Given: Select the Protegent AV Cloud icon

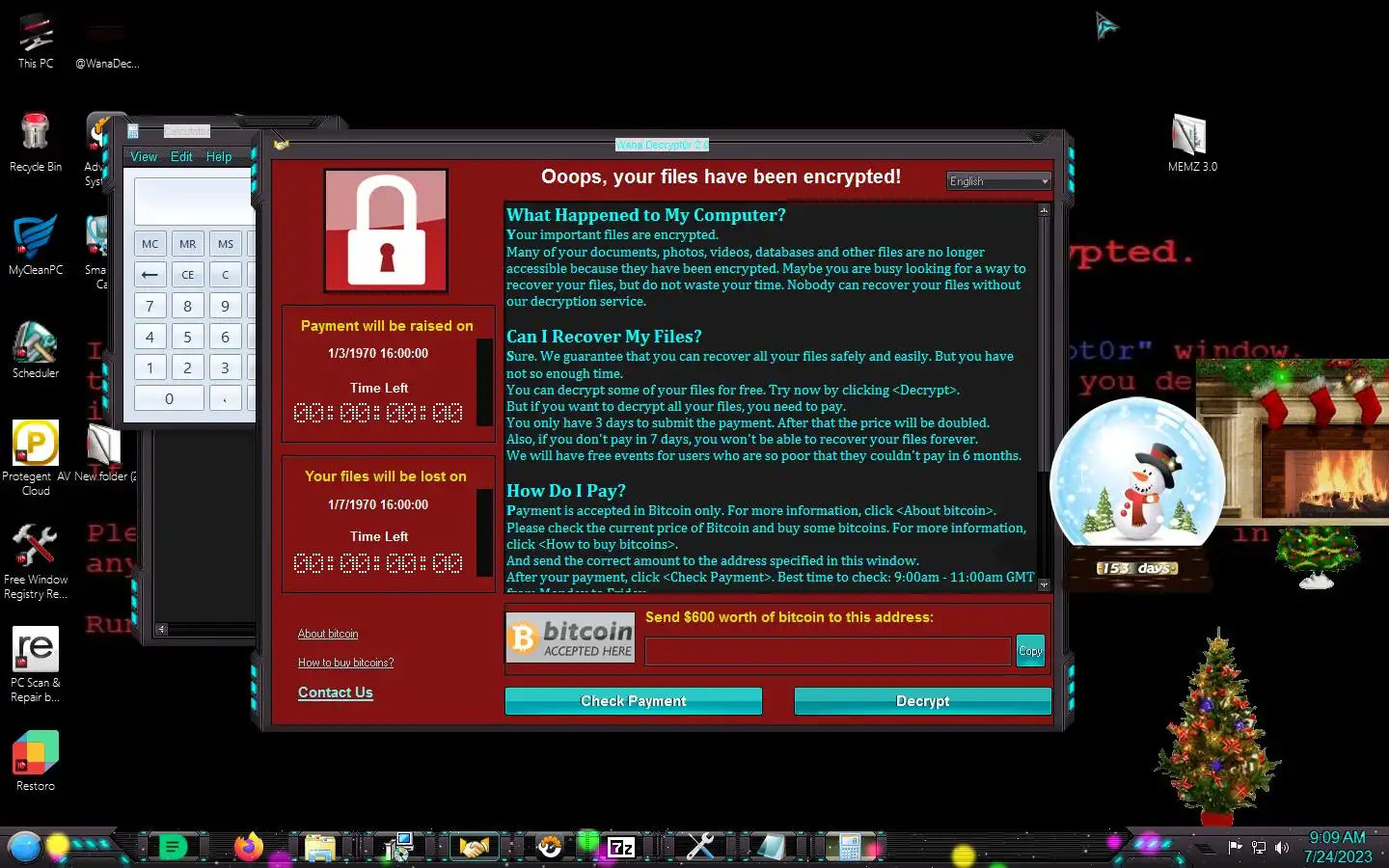Looking at the screenshot, I should tap(36, 458).
